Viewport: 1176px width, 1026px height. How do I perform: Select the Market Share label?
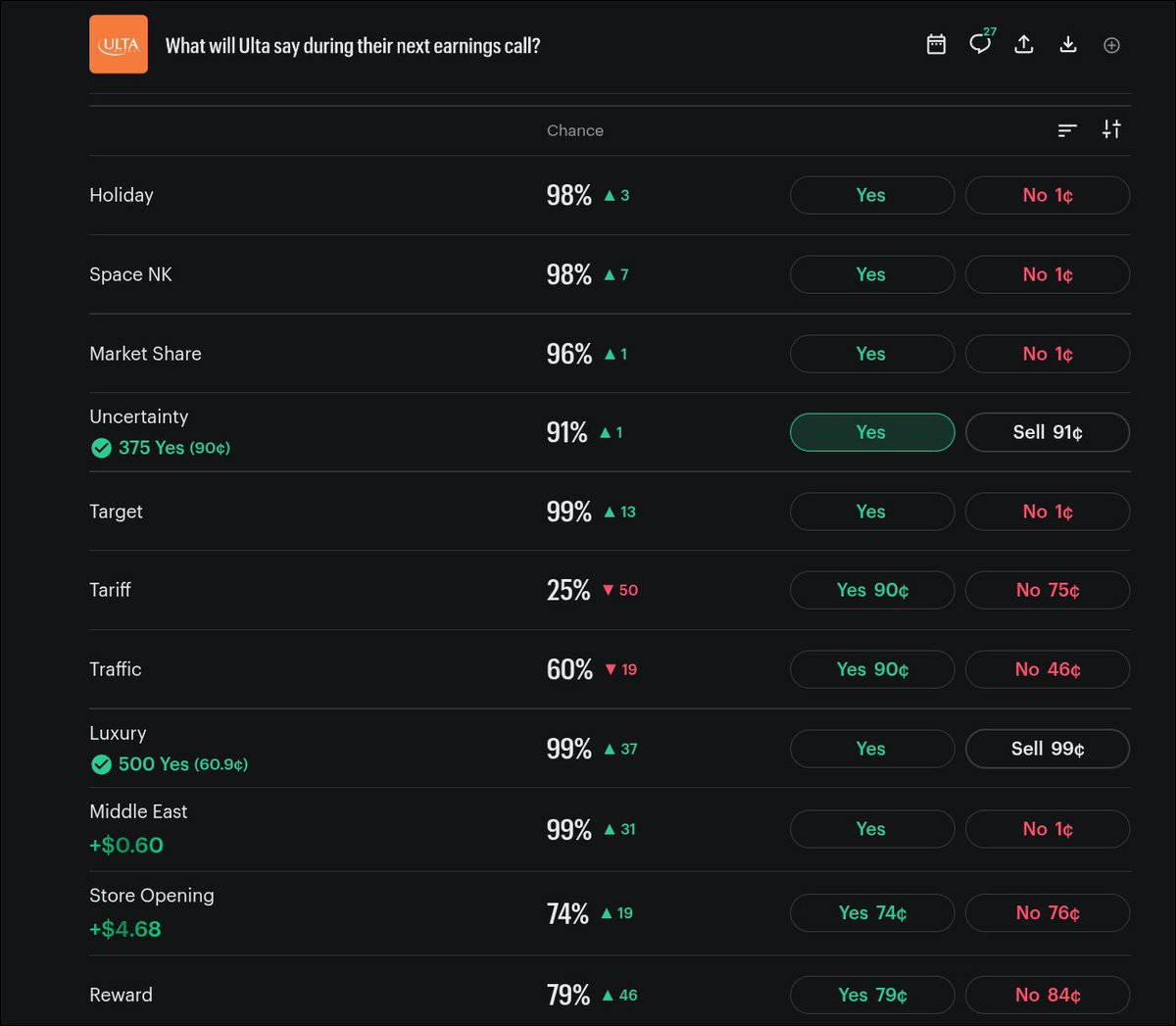(x=145, y=354)
